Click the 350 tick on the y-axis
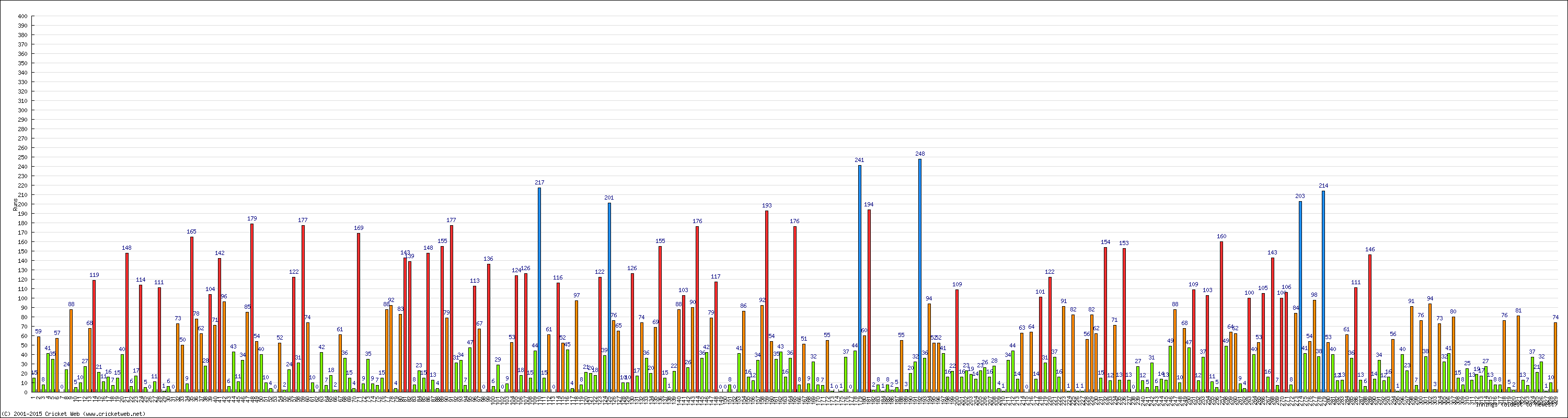This screenshot has width=1568, height=418. point(22,63)
